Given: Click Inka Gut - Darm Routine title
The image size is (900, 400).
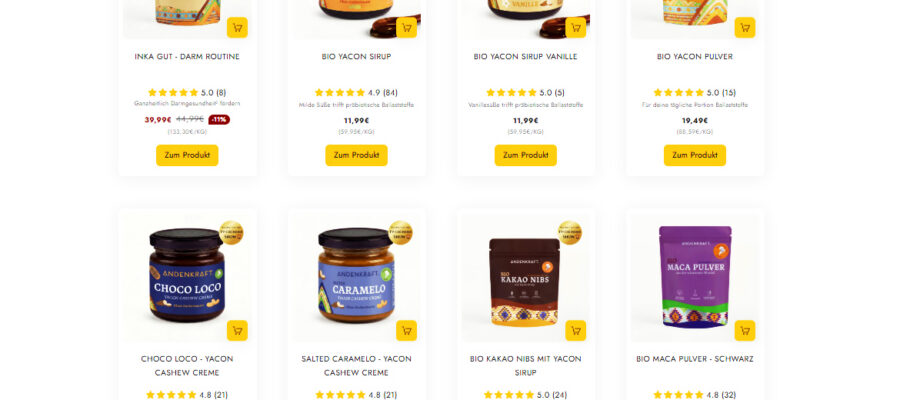Looking at the screenshot, I should click(187, 57).
